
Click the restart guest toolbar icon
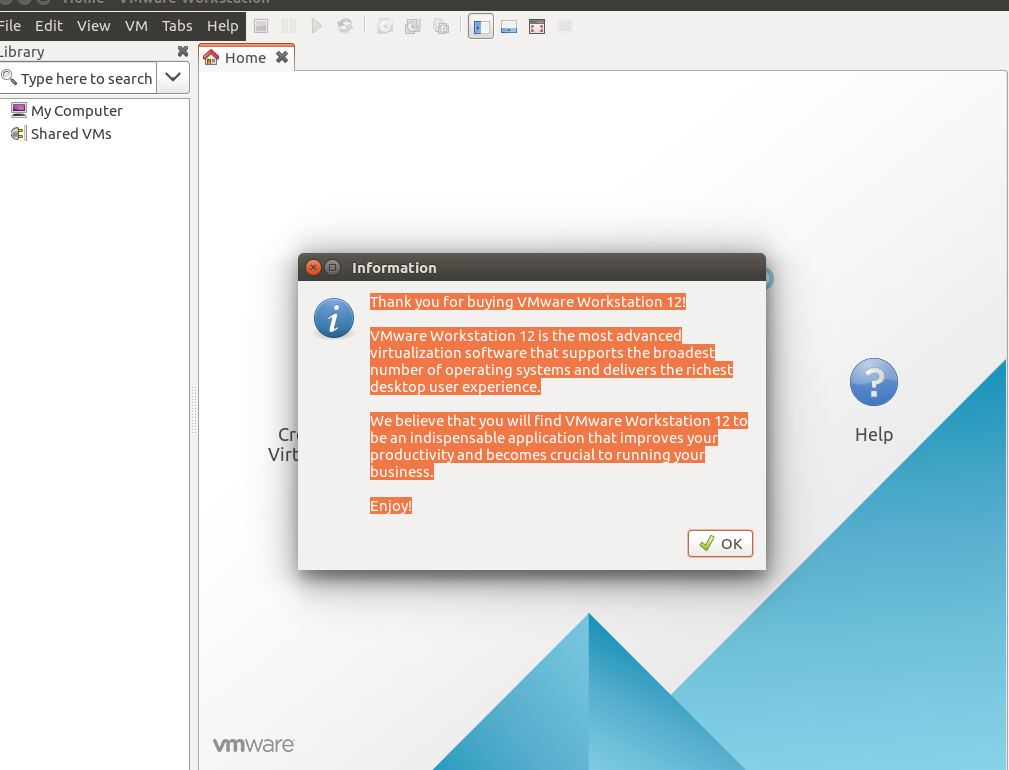(345, 26)
